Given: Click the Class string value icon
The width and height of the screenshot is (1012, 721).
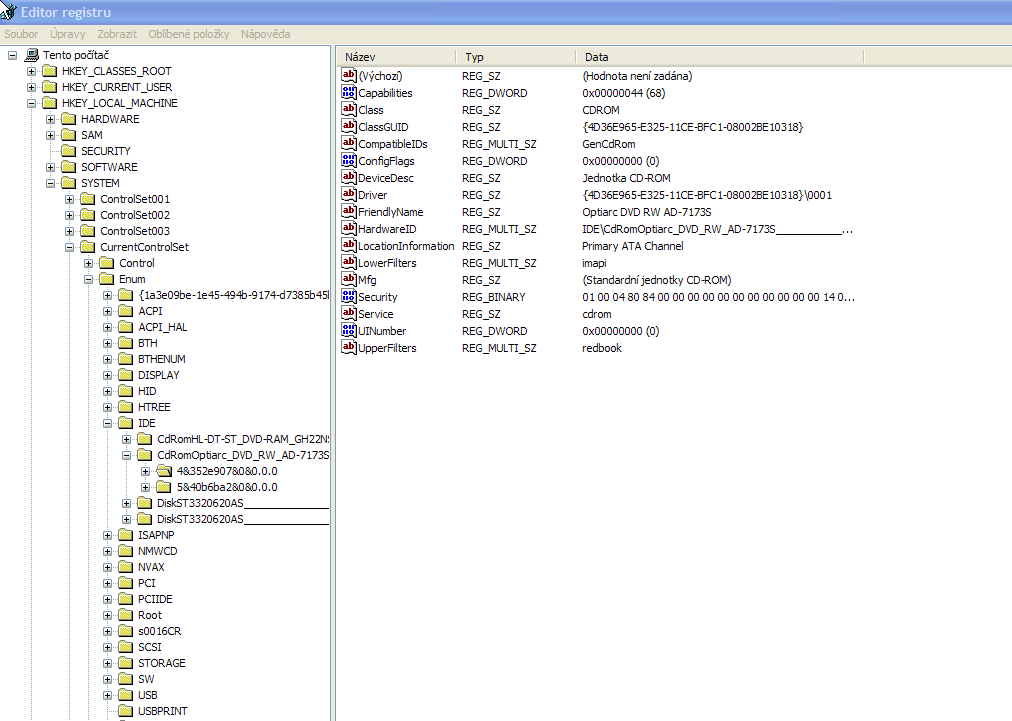Looking at the screenshot, I should click(349, 109).
